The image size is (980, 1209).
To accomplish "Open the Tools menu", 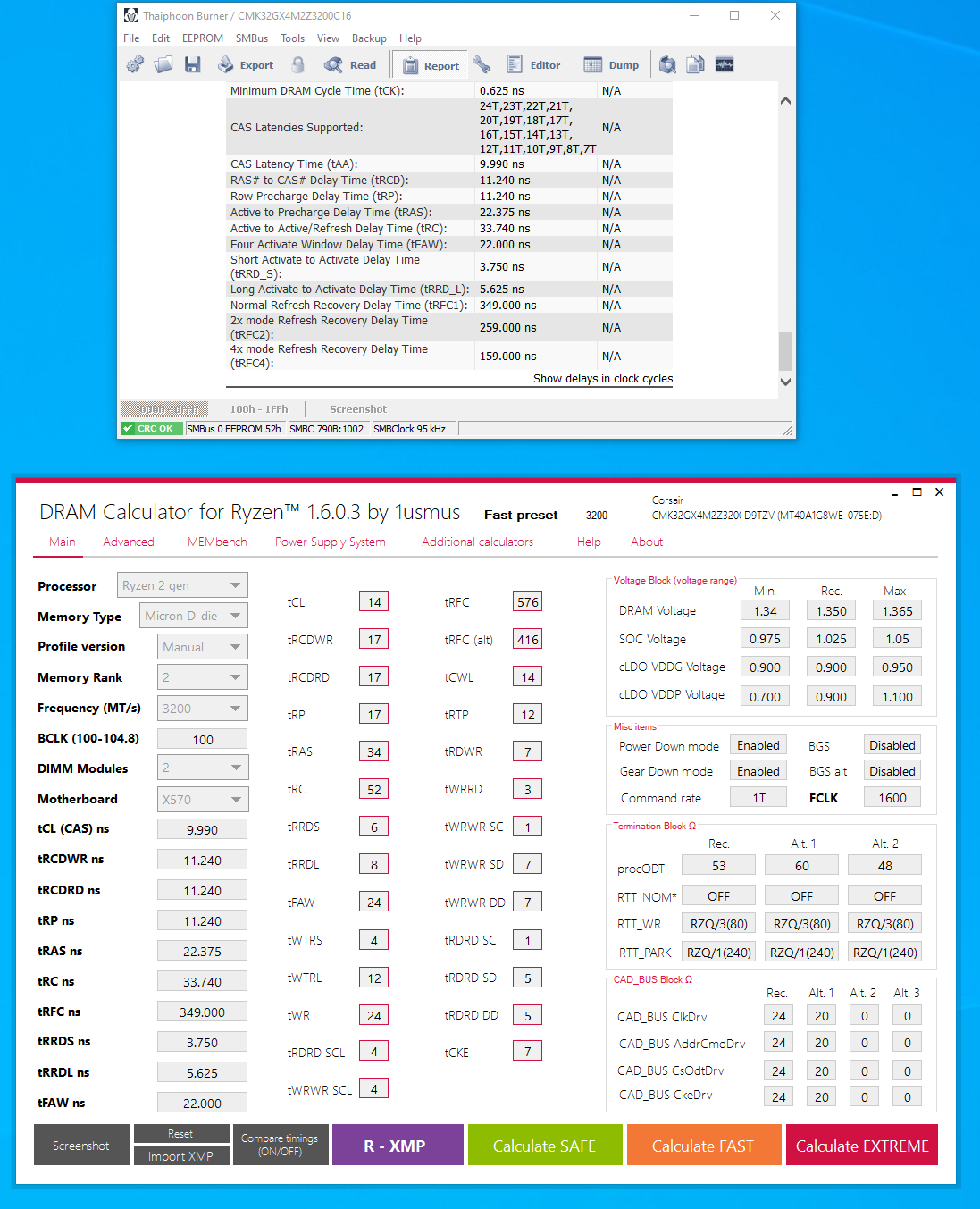I will tap(292, 38).
